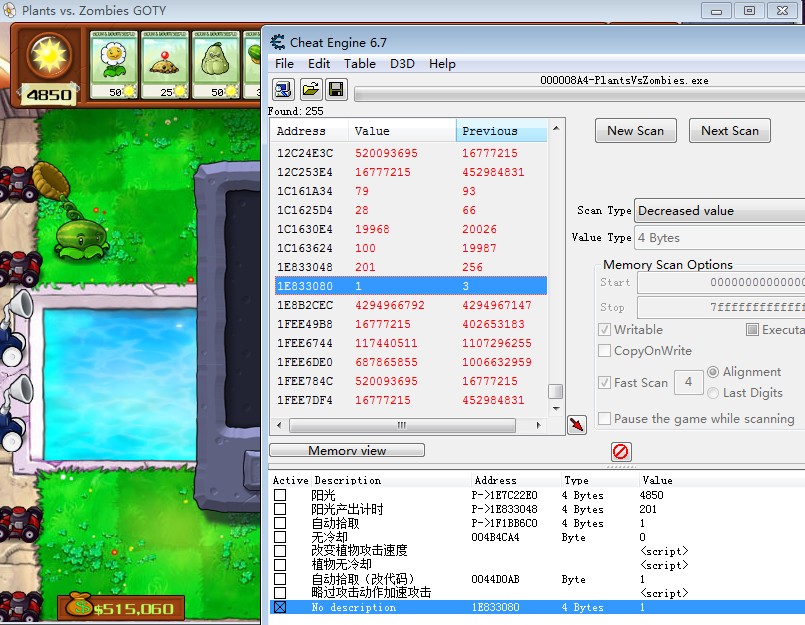Screen dimensions: 805x625
Task: Activate the 自动拾取 entry checkbox
Action: 280,523
